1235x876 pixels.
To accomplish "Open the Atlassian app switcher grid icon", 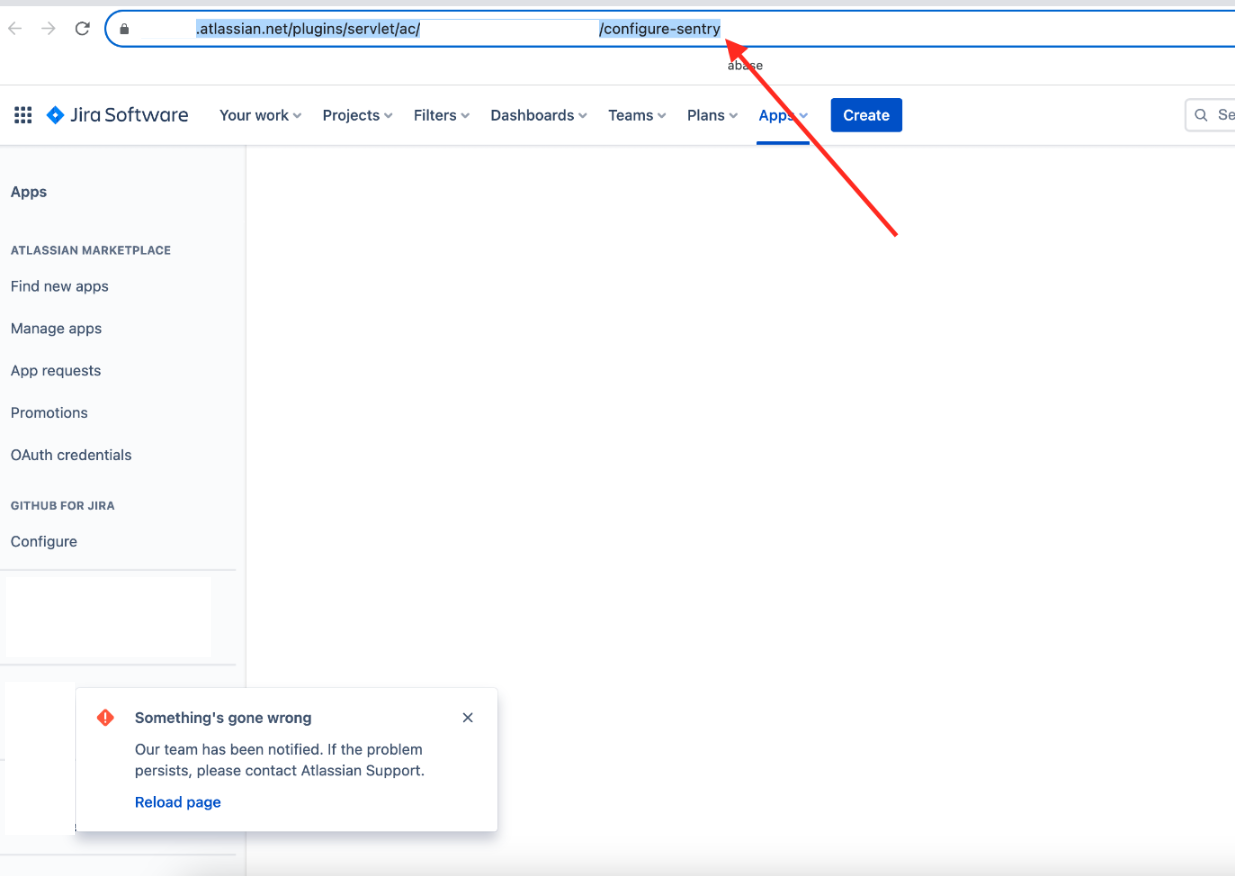I will coord(23,115).
